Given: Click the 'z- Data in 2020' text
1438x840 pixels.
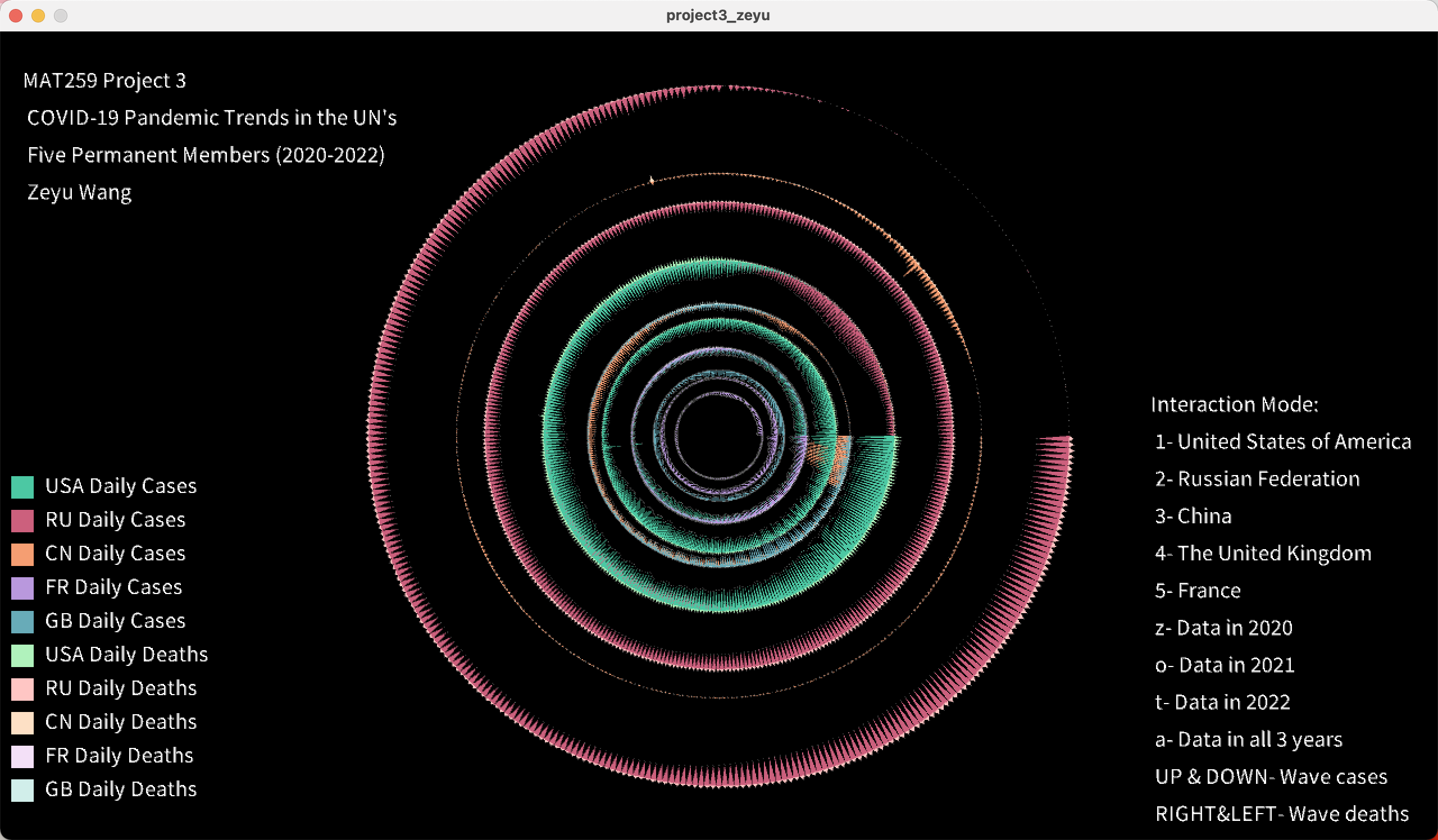Looking at the screenshot, I should [x=1223, y=628].
